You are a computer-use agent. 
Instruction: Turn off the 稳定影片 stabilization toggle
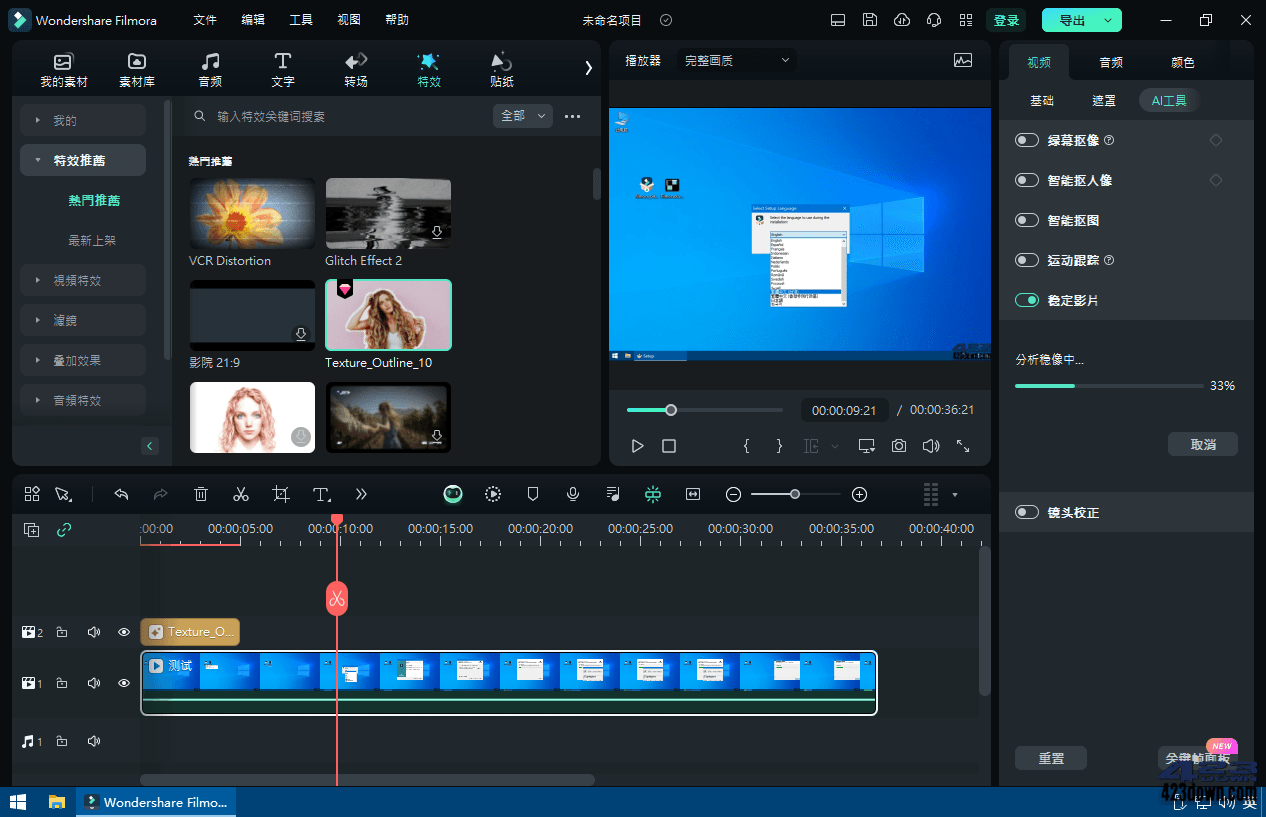pos(1027,299)
